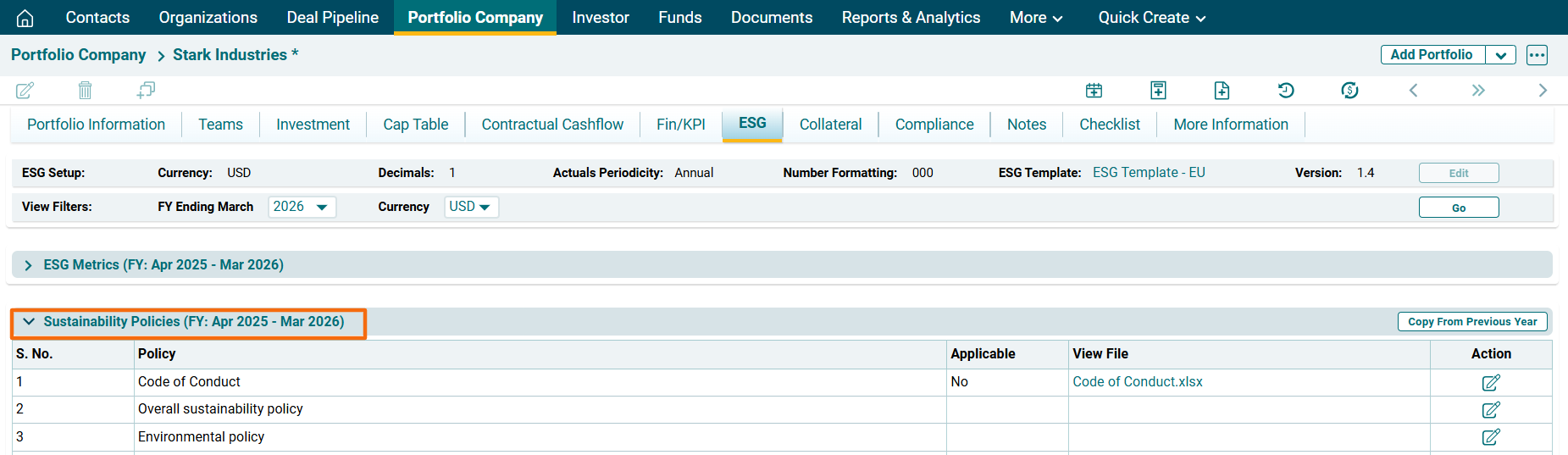Click the duplicate record icon

tap(146, 90)
